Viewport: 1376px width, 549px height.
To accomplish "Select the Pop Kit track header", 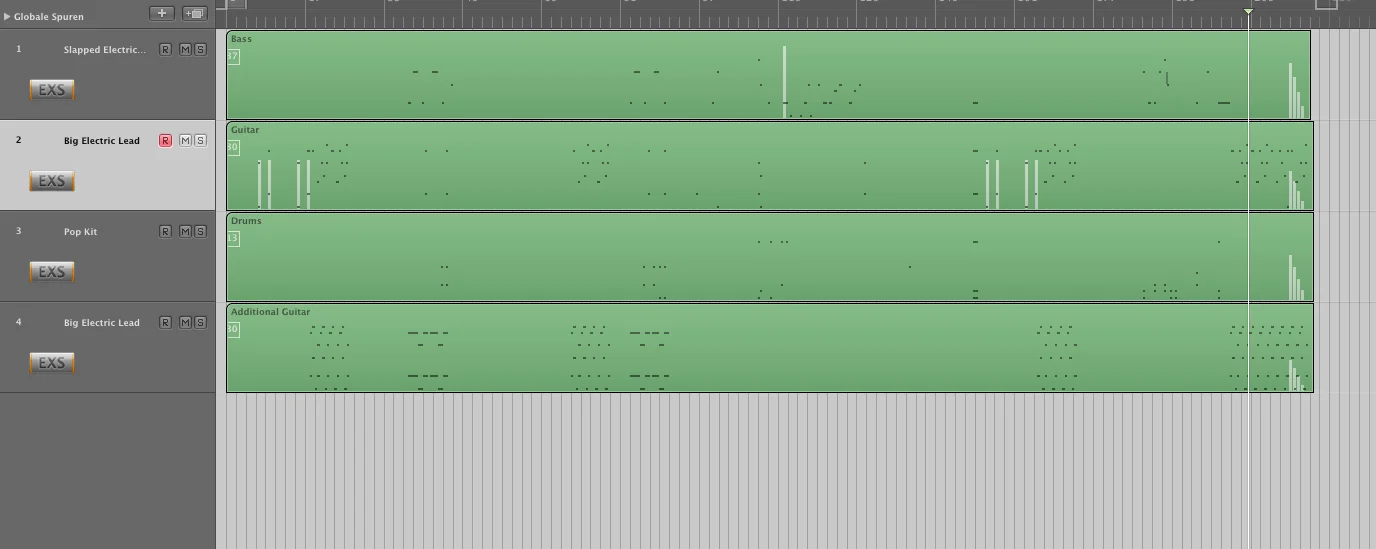I will point(107,257).
